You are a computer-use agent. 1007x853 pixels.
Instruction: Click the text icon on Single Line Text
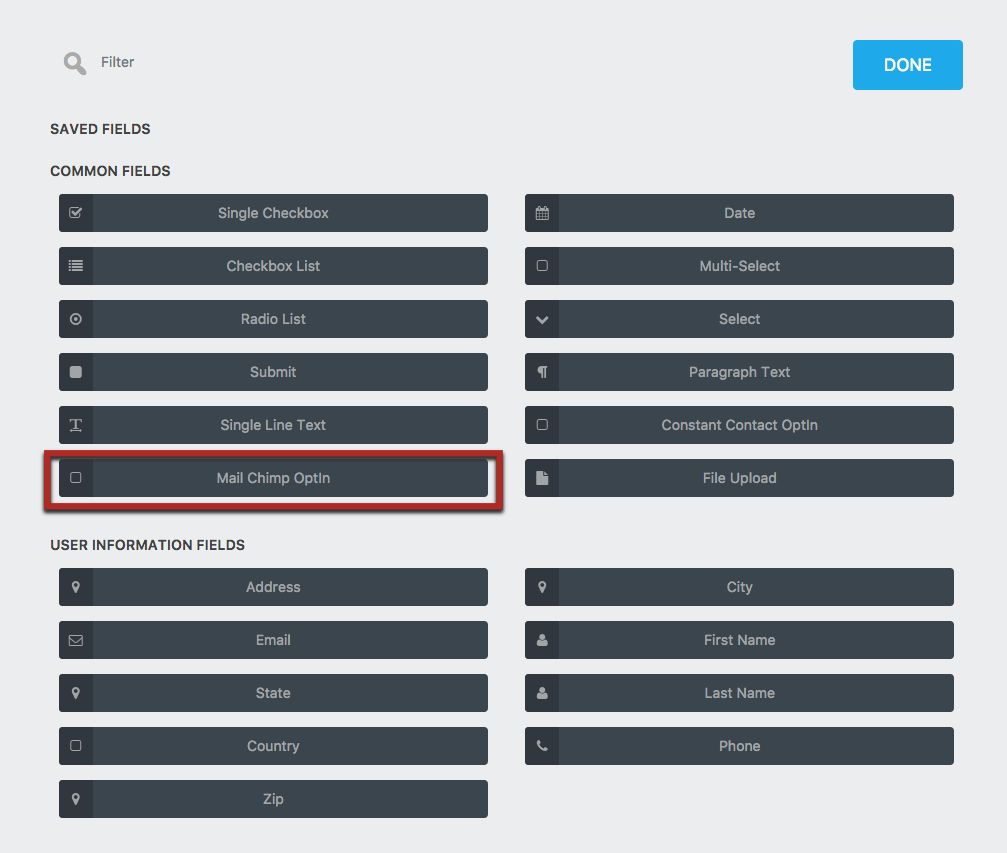tap(76, 425)
